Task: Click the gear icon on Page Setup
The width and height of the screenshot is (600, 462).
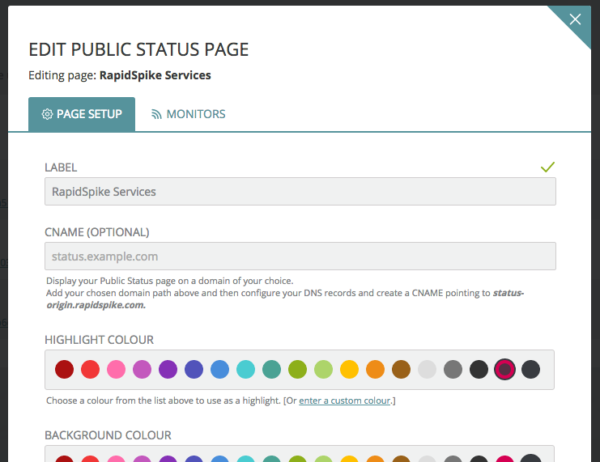Action: 47,114
